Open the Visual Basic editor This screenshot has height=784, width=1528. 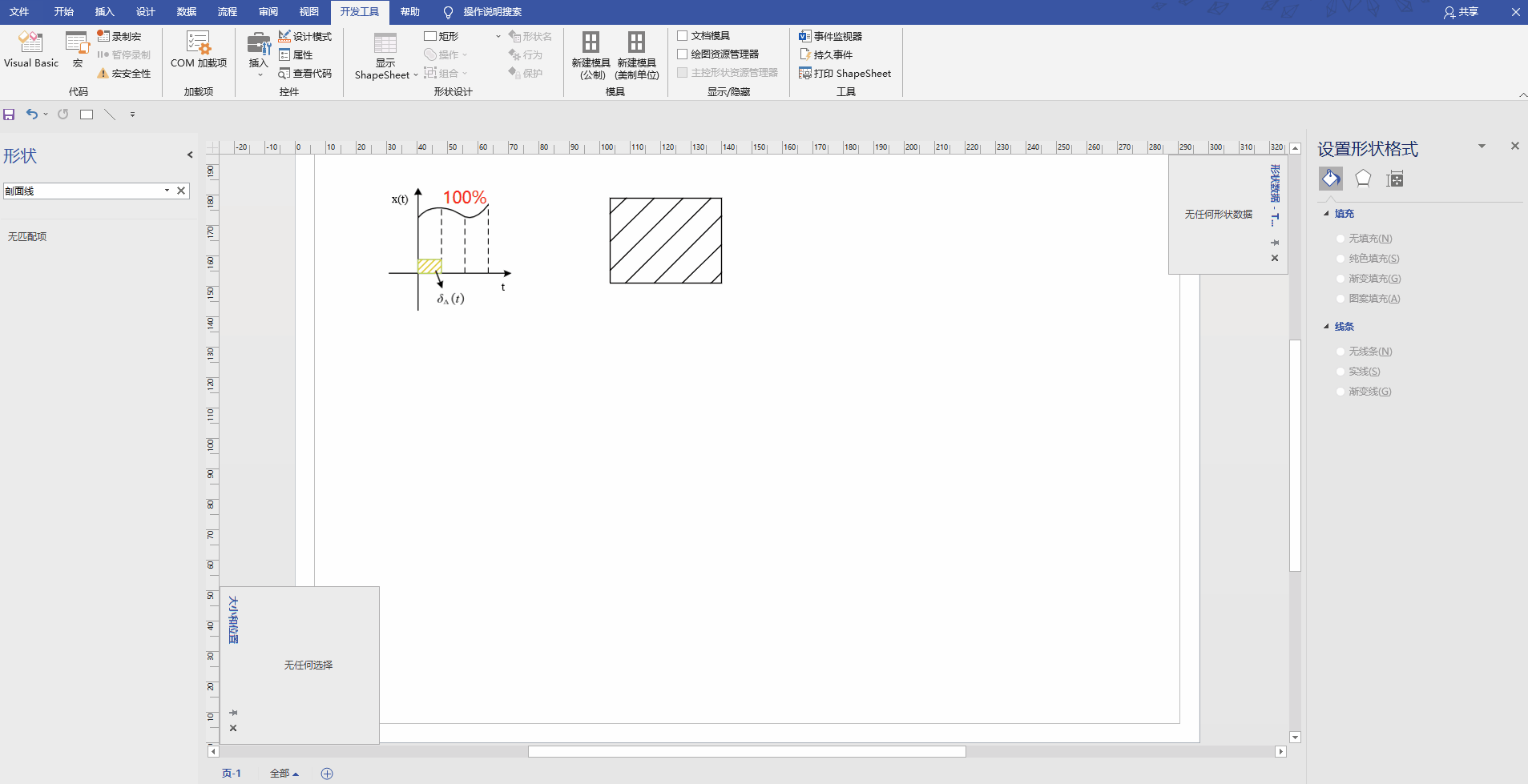[31, 50]
